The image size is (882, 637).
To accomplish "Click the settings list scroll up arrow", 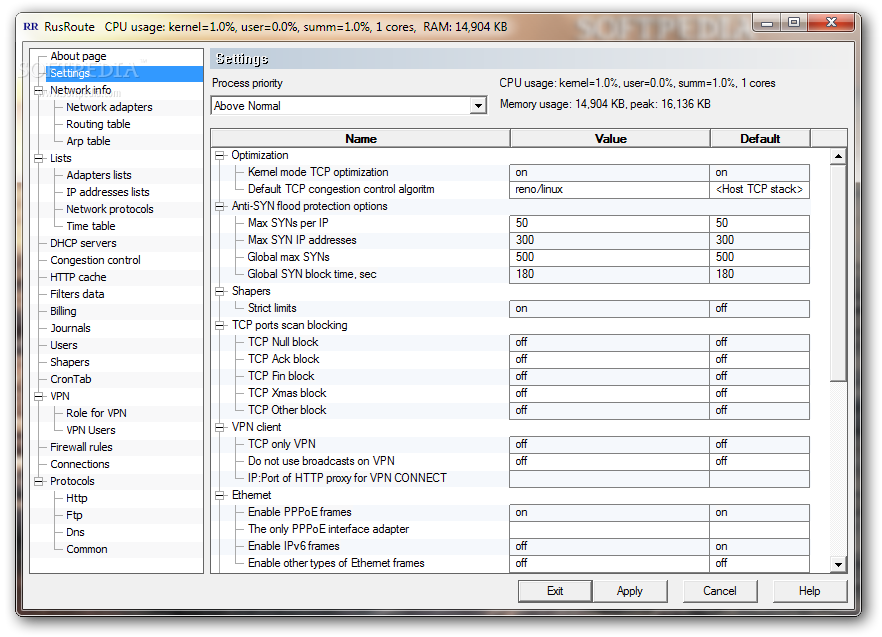I will (x=838, y=156).
